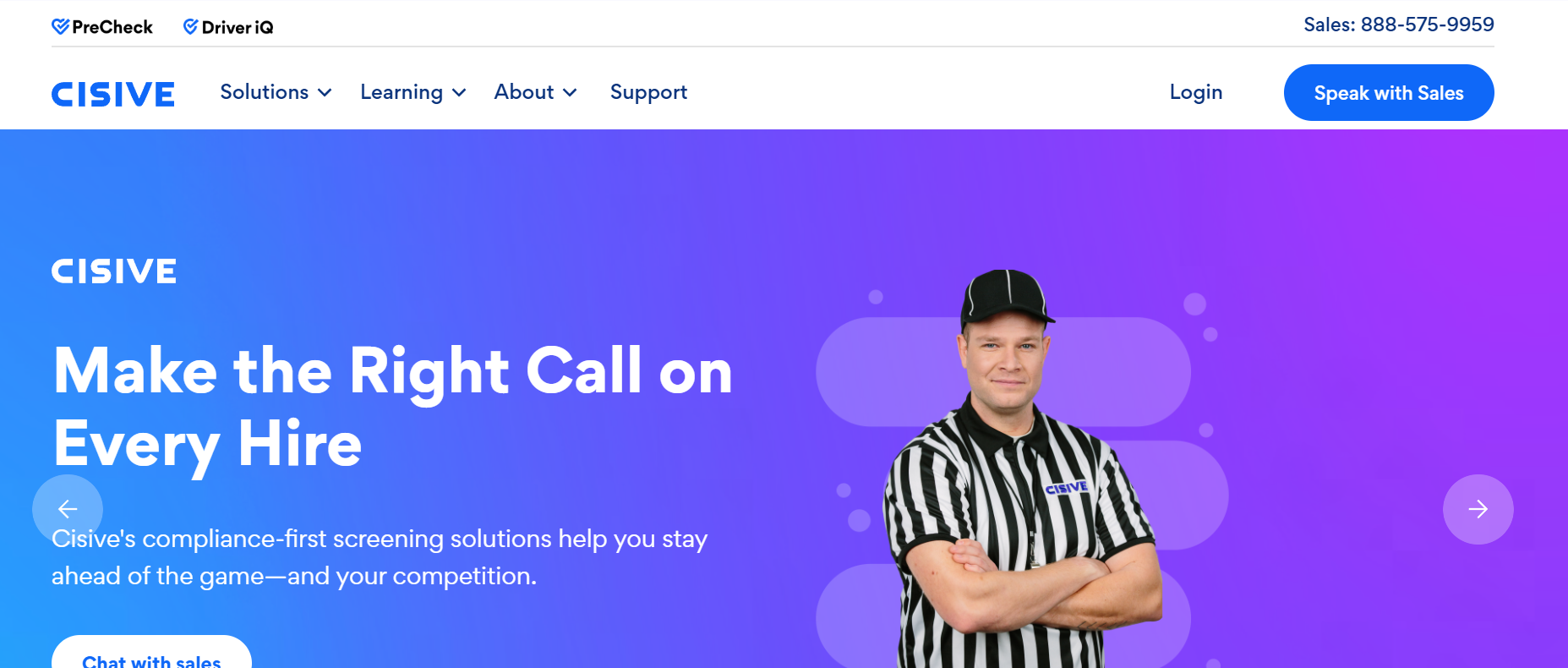
Task: Click the white CISIVE logo in hero banner
Action: click(114, 271)
